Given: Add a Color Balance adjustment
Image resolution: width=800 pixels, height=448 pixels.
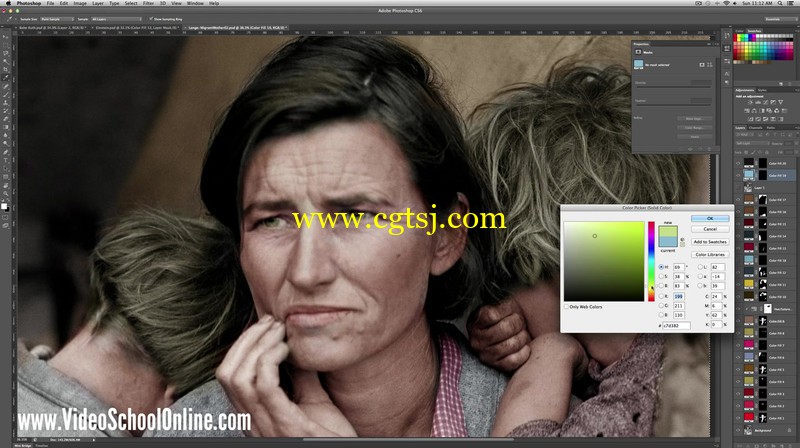Looking at the screenshot, I should click(x=754, y=111).
